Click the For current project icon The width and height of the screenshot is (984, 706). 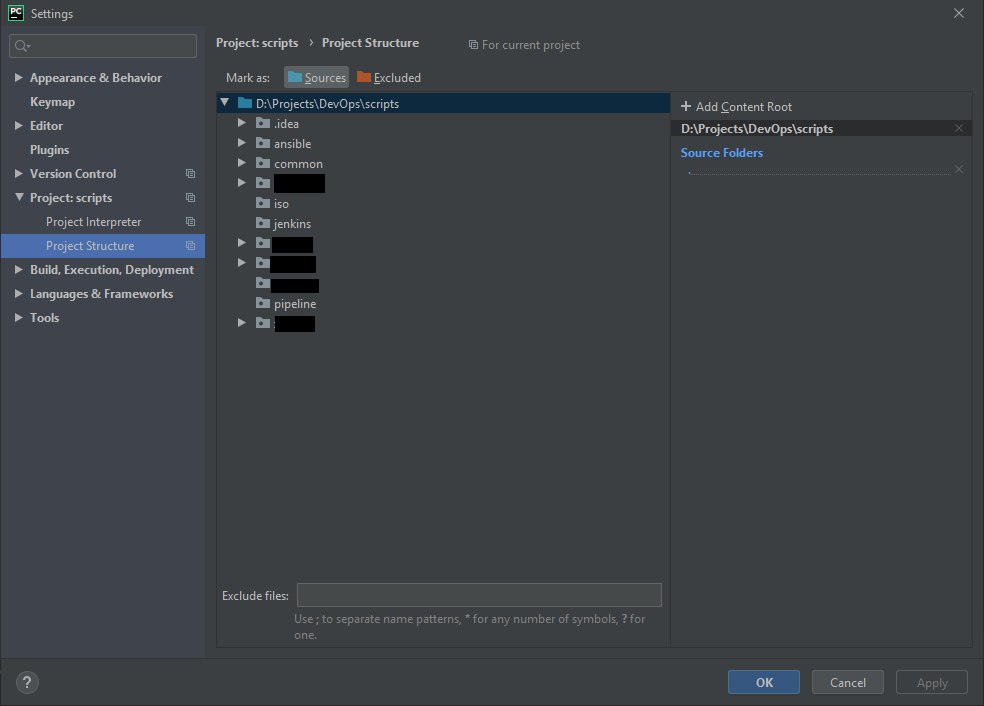point(473,45)
